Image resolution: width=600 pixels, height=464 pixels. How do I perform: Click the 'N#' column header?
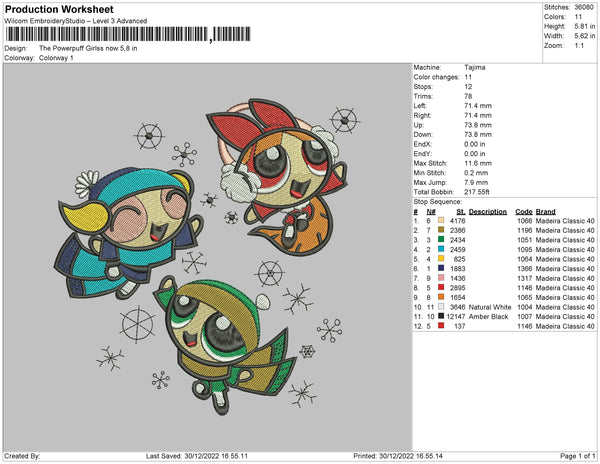(431, 212)
